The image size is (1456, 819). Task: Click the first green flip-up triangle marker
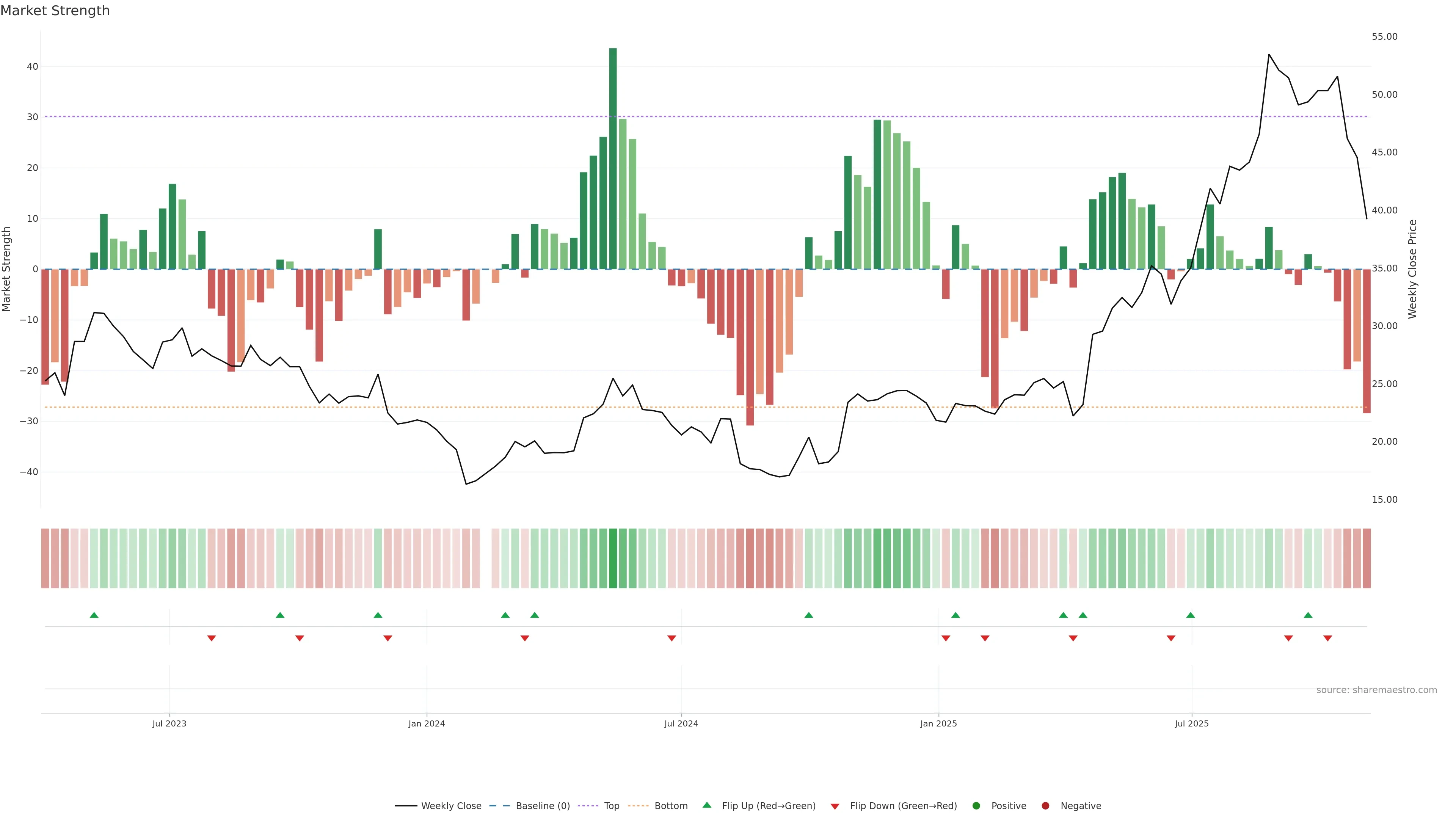(x=94, y=615)
